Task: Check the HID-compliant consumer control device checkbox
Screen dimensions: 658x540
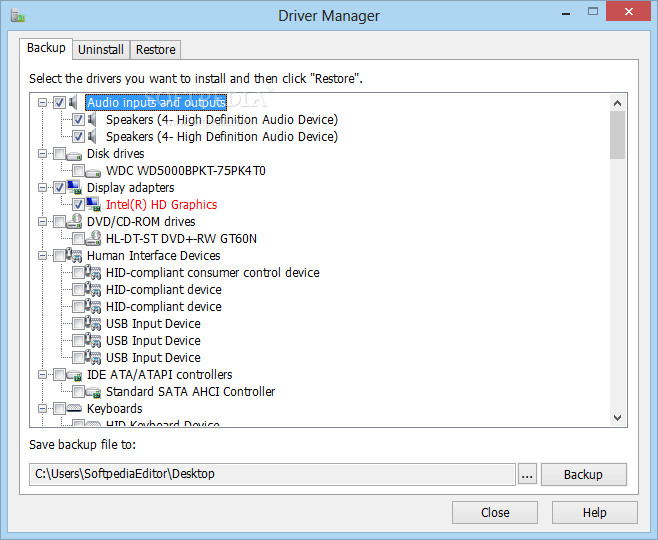Action: point(78,272)
